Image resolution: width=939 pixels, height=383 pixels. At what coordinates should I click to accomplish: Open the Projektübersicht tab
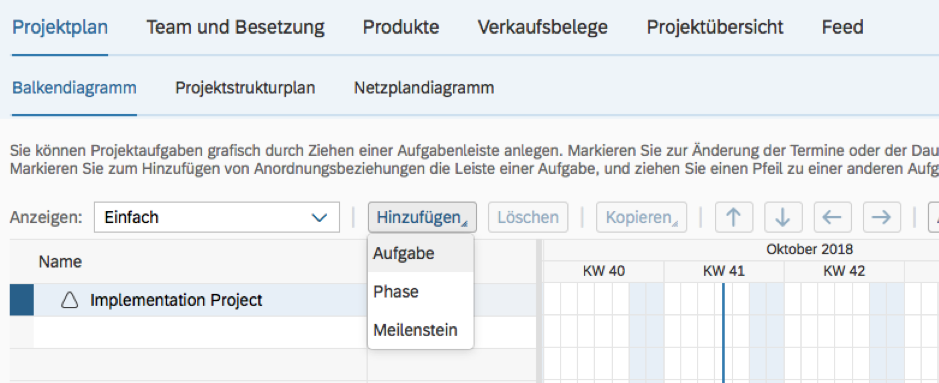[715, 28]
